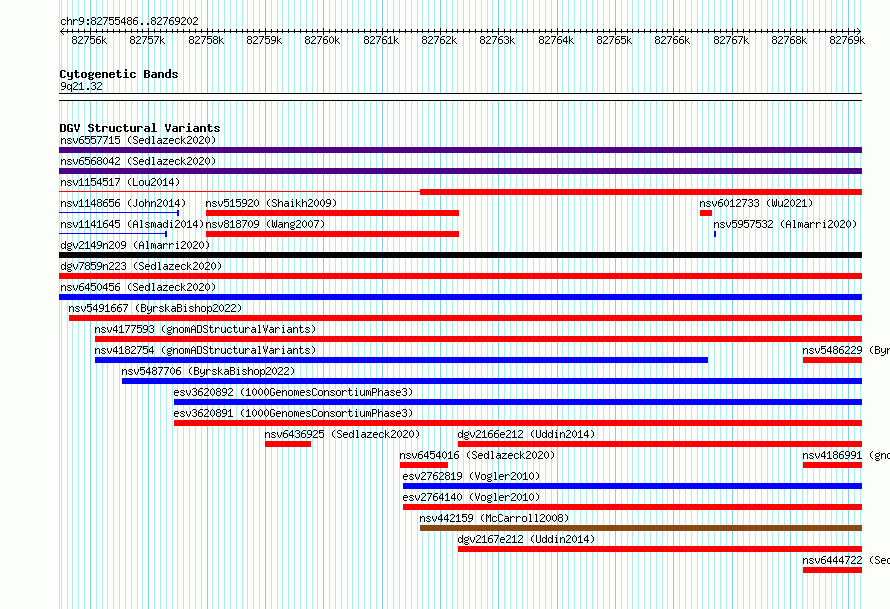The height and width of the screenshot is (609, 890).
Task: Click nsv442159 (McCarroll2008) label
Action: (x=494, y=518)
